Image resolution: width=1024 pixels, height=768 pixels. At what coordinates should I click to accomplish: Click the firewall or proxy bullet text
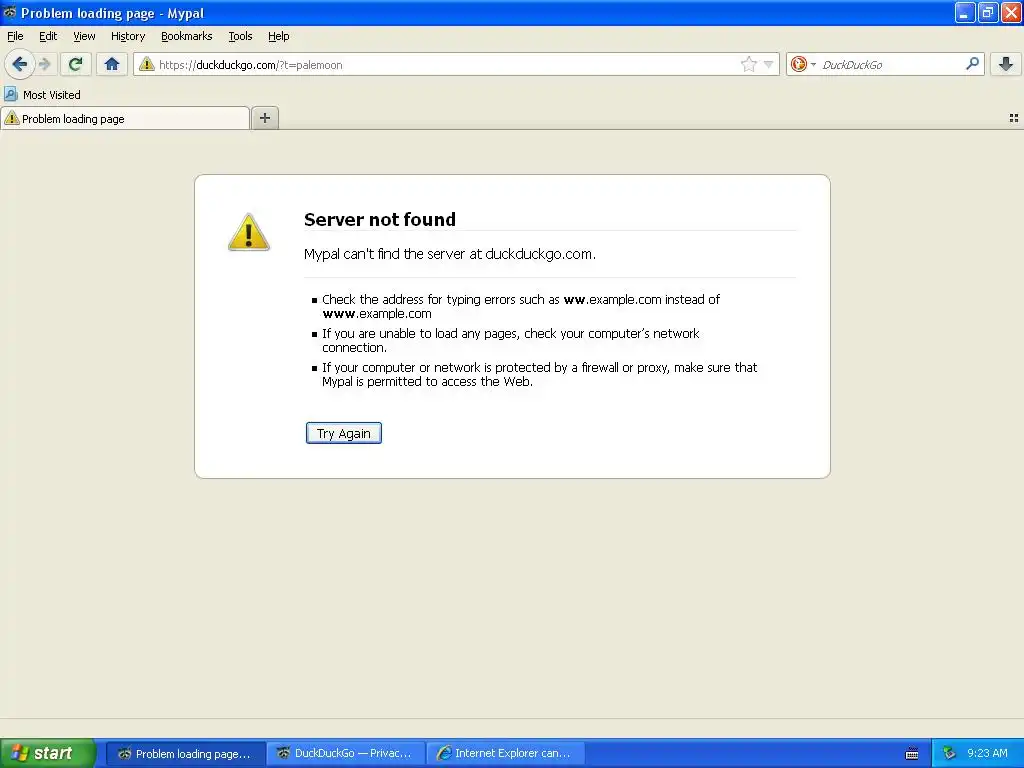tap(539, 374)
